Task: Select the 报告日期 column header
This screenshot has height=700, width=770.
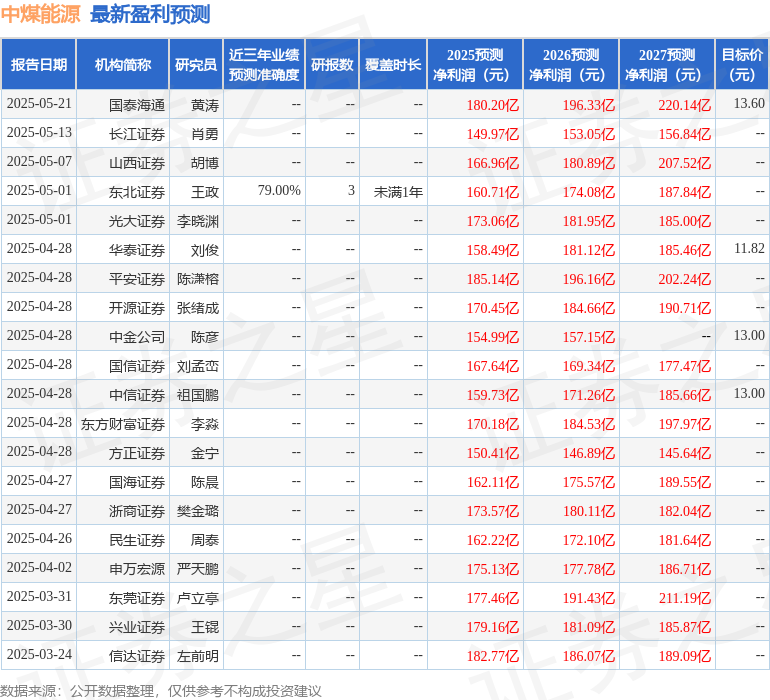Action: tap(39, 65)
